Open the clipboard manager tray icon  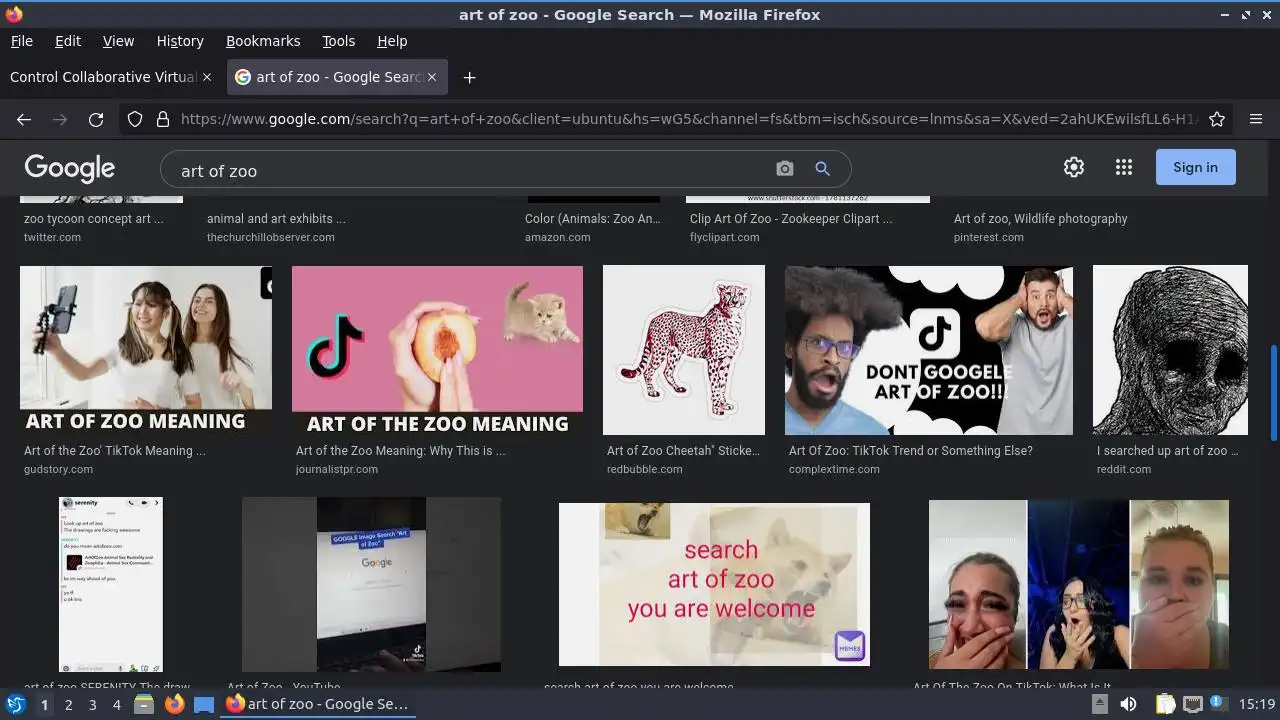1165,704
